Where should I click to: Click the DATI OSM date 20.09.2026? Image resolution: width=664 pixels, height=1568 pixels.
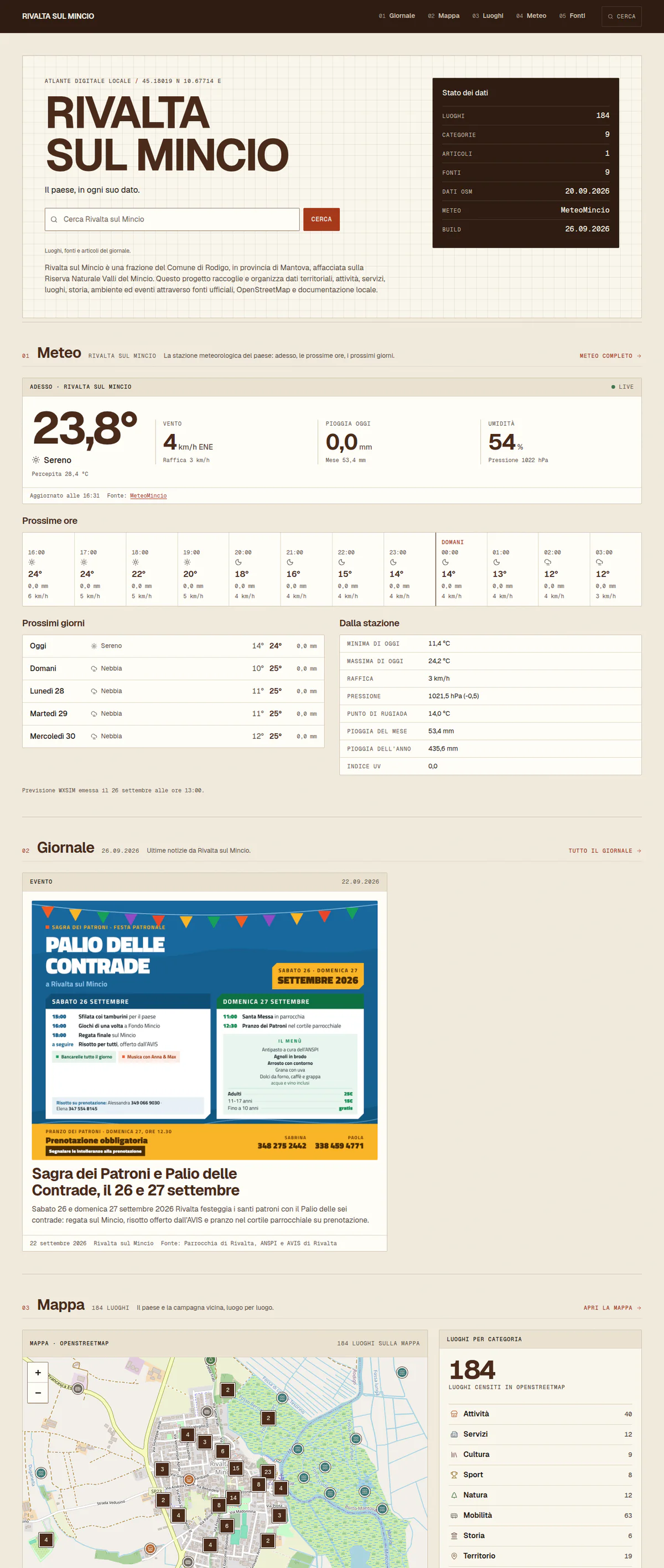coord(587,191)
